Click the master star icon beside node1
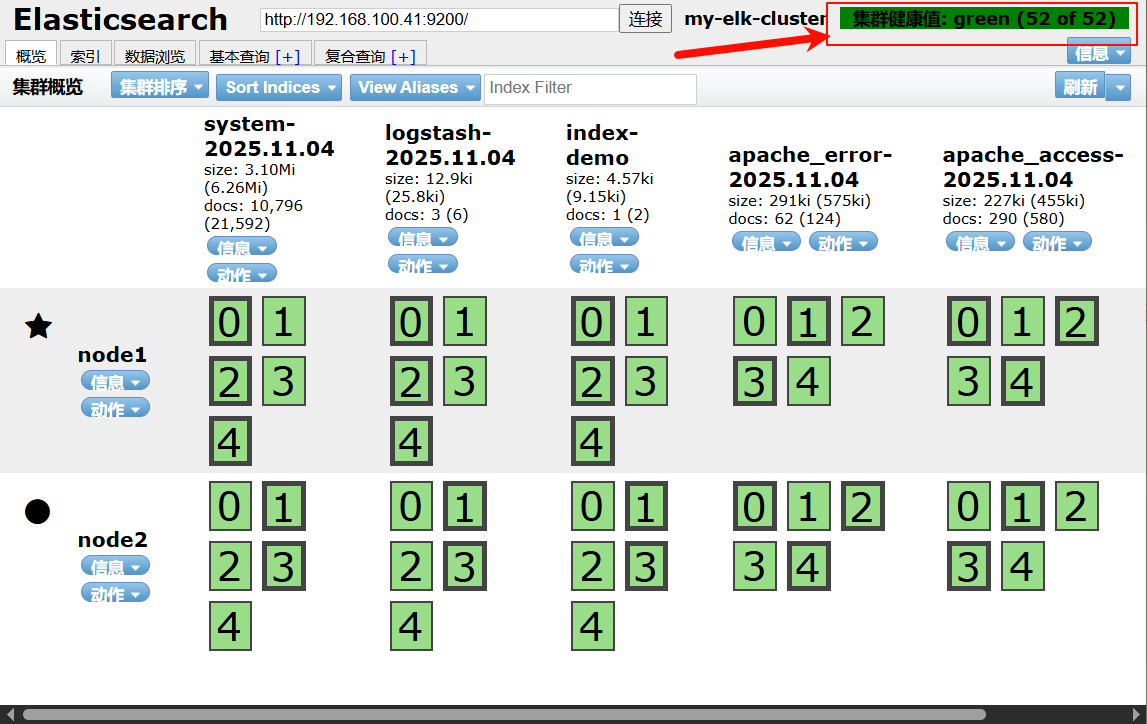This screenshot has width=1147, height=724. coord(38,326)
